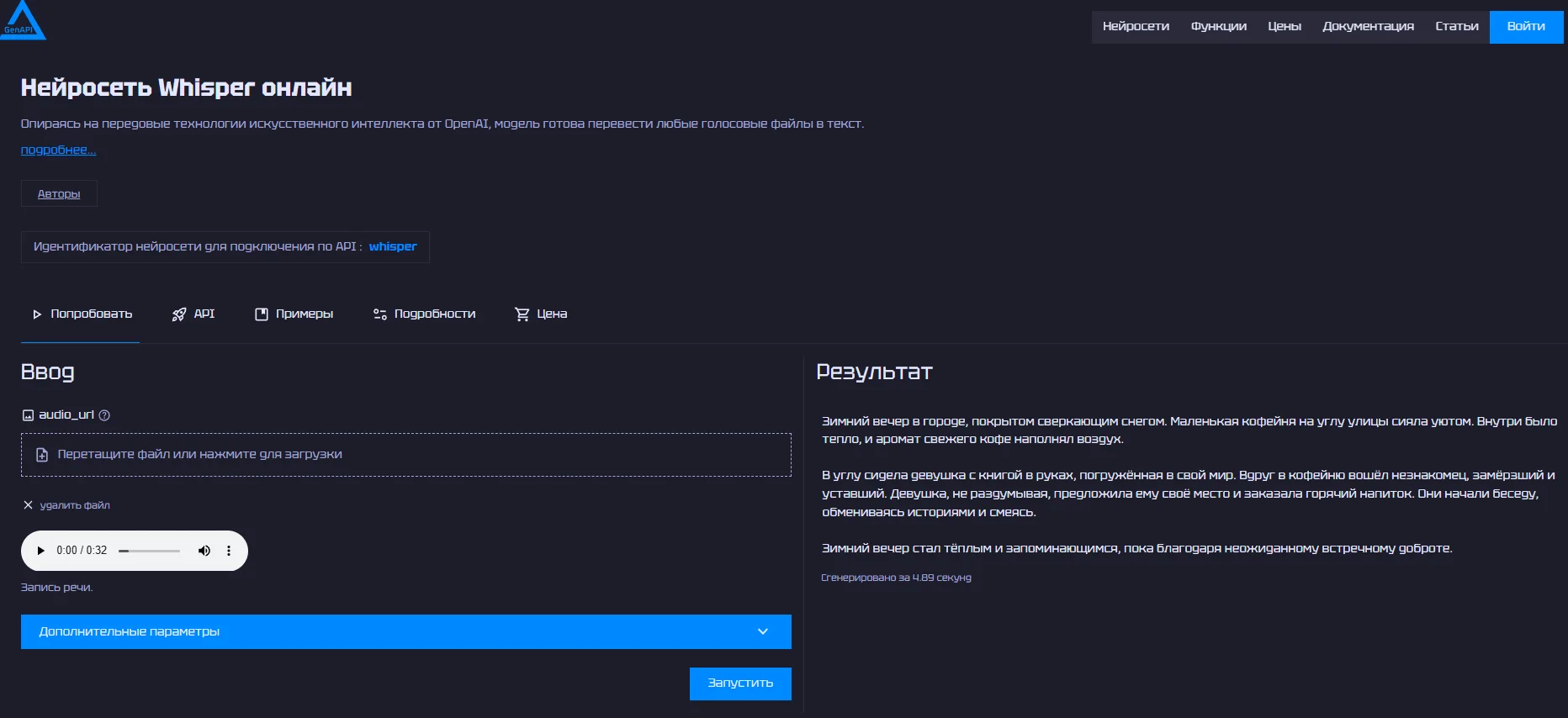Click the chevron arrow on Дополнительные параметры

tap(763, 631)
